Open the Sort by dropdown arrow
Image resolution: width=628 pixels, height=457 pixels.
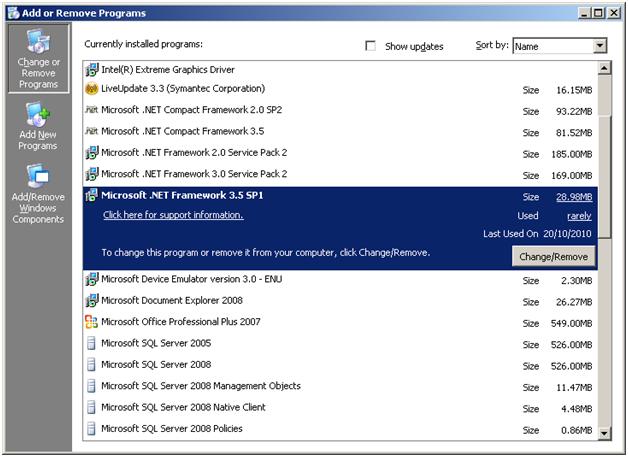tap(600, 46)
